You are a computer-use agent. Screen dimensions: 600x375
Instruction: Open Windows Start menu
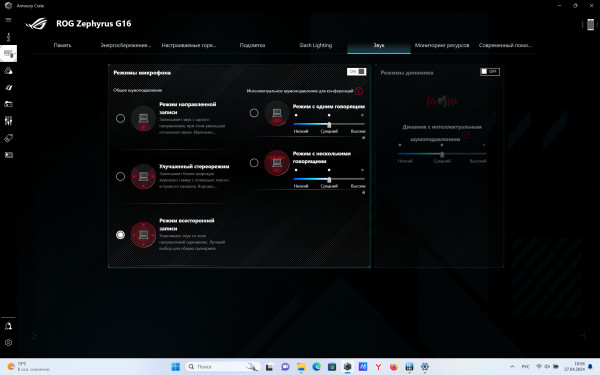176,367
